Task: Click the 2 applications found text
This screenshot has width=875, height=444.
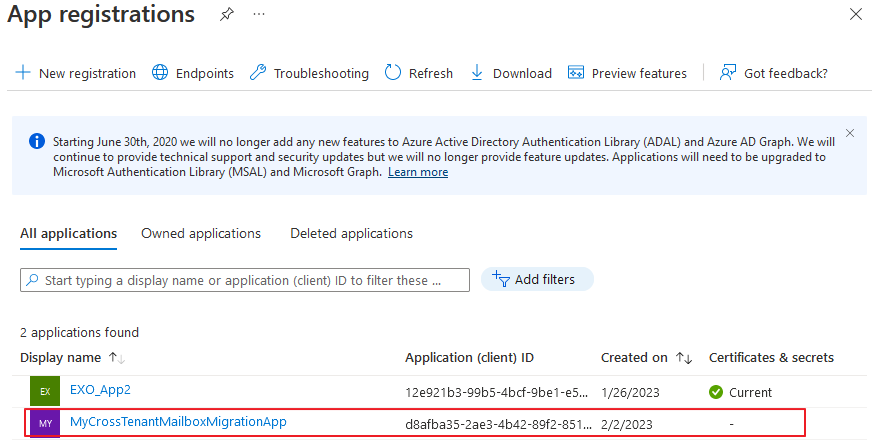Action: (79, 332)
